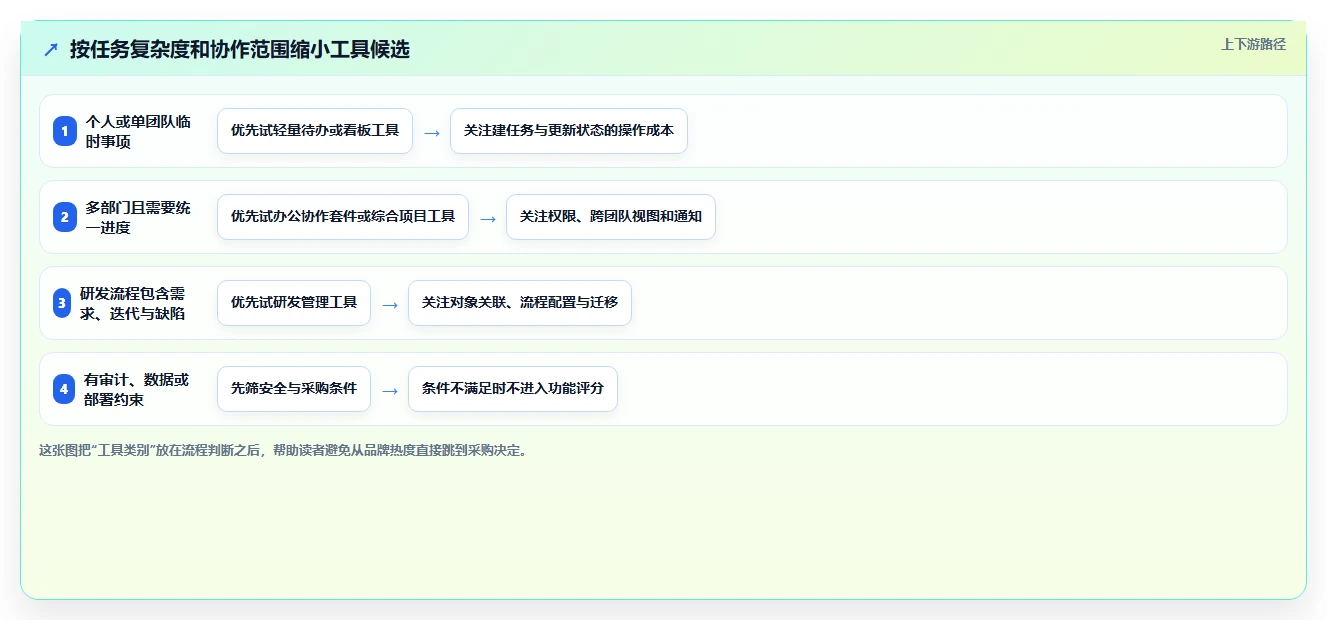Click the 优先试办公协作套件或综合项目工具 box
1327x620 pixels.
point(343,217)
